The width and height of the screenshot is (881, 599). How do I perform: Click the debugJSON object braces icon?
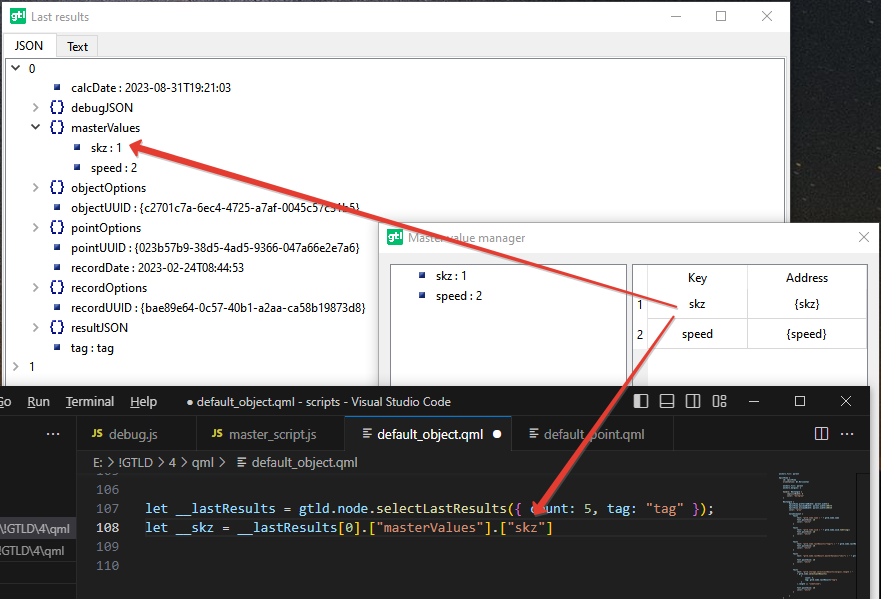tap(57, 108)
